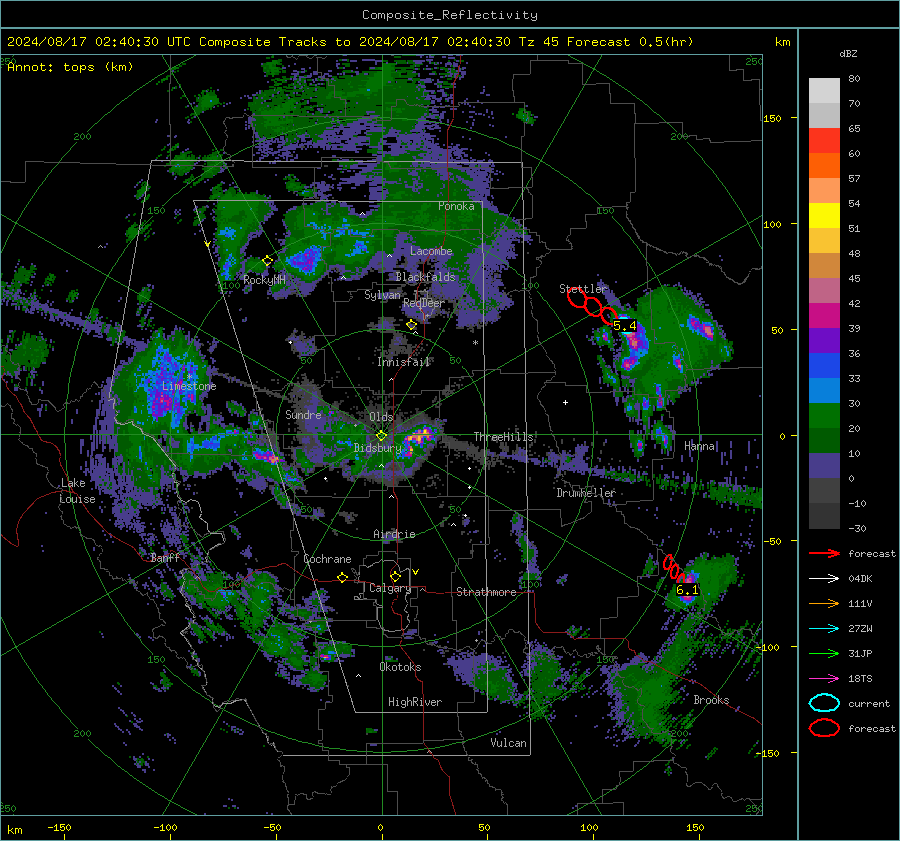This screenshot has width=900, height=841.
Task: Click the Limestone label on map
Action: point(189,386)
